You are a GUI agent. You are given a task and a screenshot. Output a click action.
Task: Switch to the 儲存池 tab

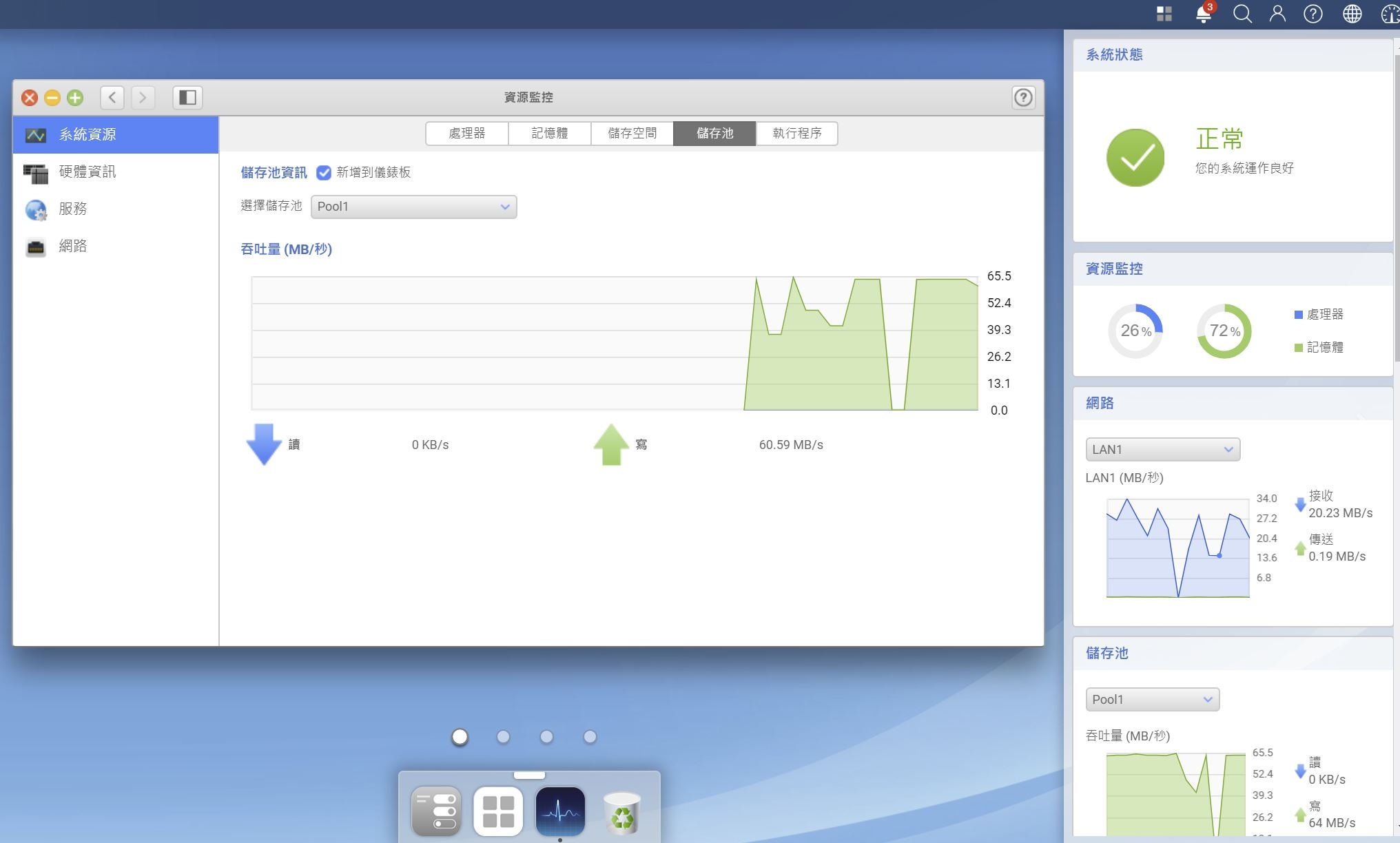click(714, 133)
